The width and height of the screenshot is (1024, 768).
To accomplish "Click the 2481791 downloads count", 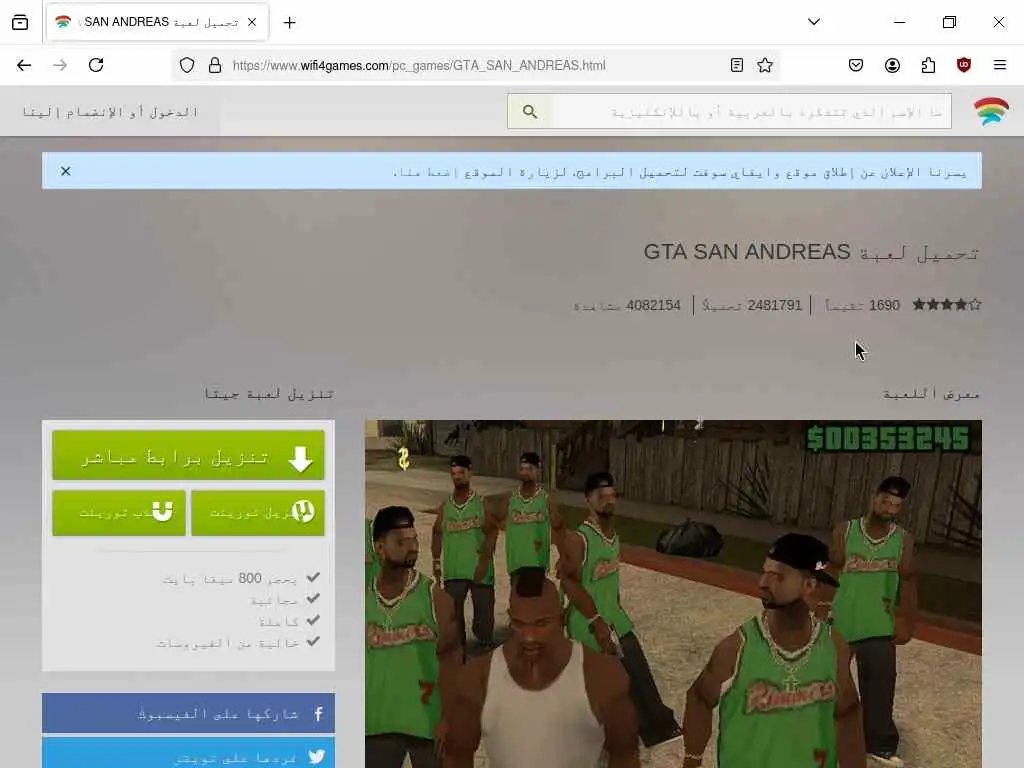I will point(752,305).
